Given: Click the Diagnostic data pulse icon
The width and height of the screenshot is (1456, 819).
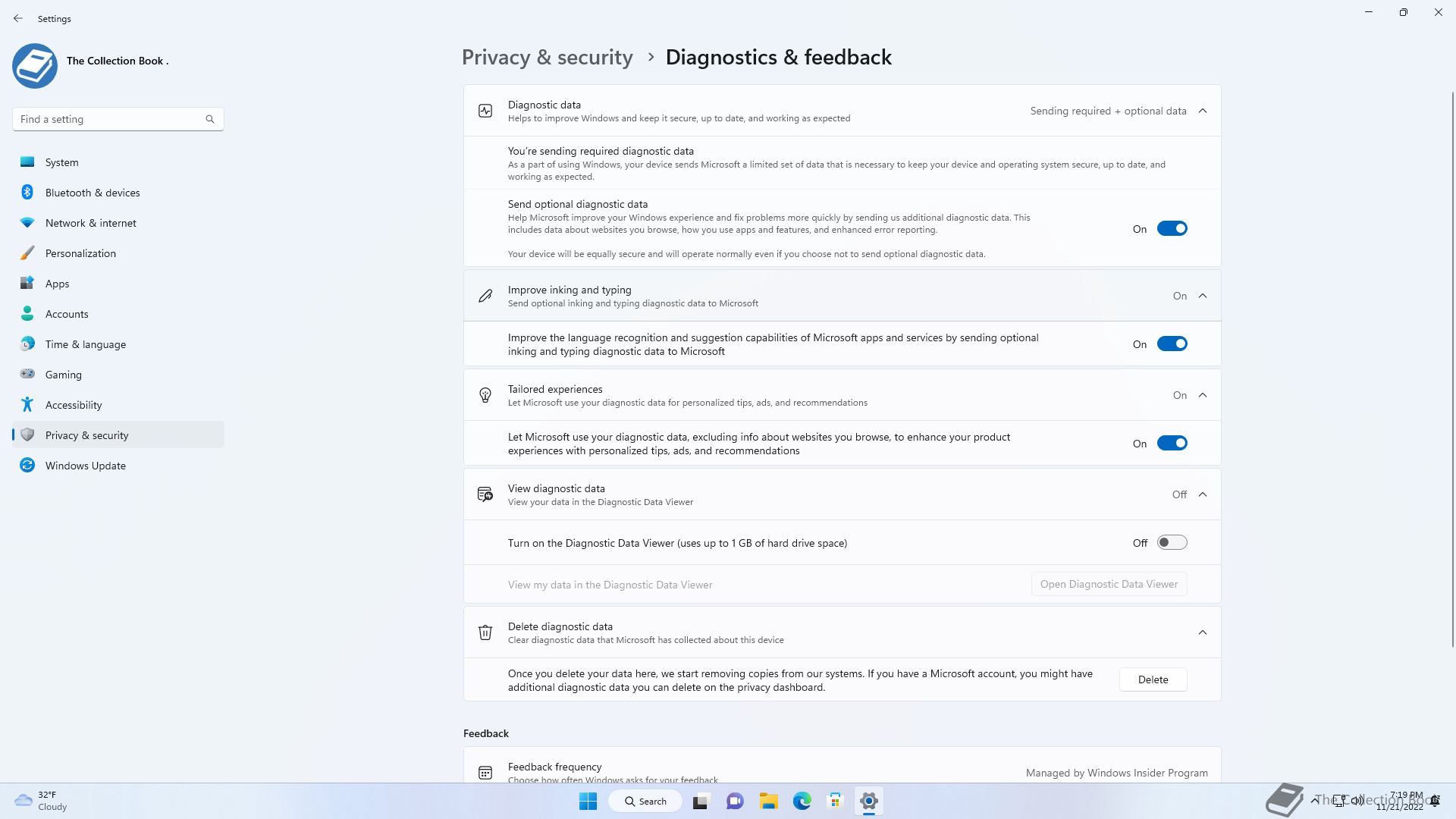Looking at the screenshot, I should (485, 111).
